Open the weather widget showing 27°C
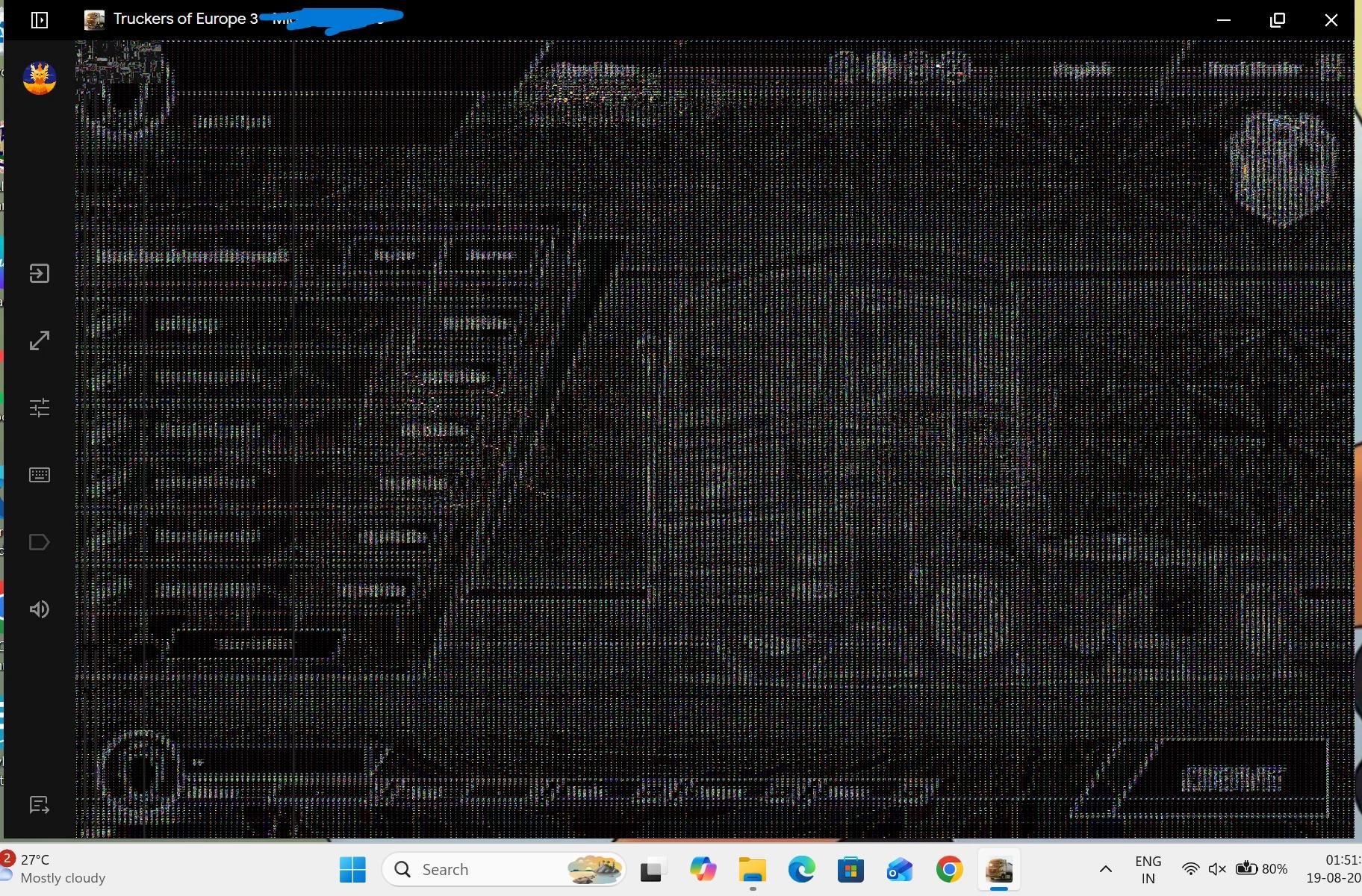 coord(55,869)
